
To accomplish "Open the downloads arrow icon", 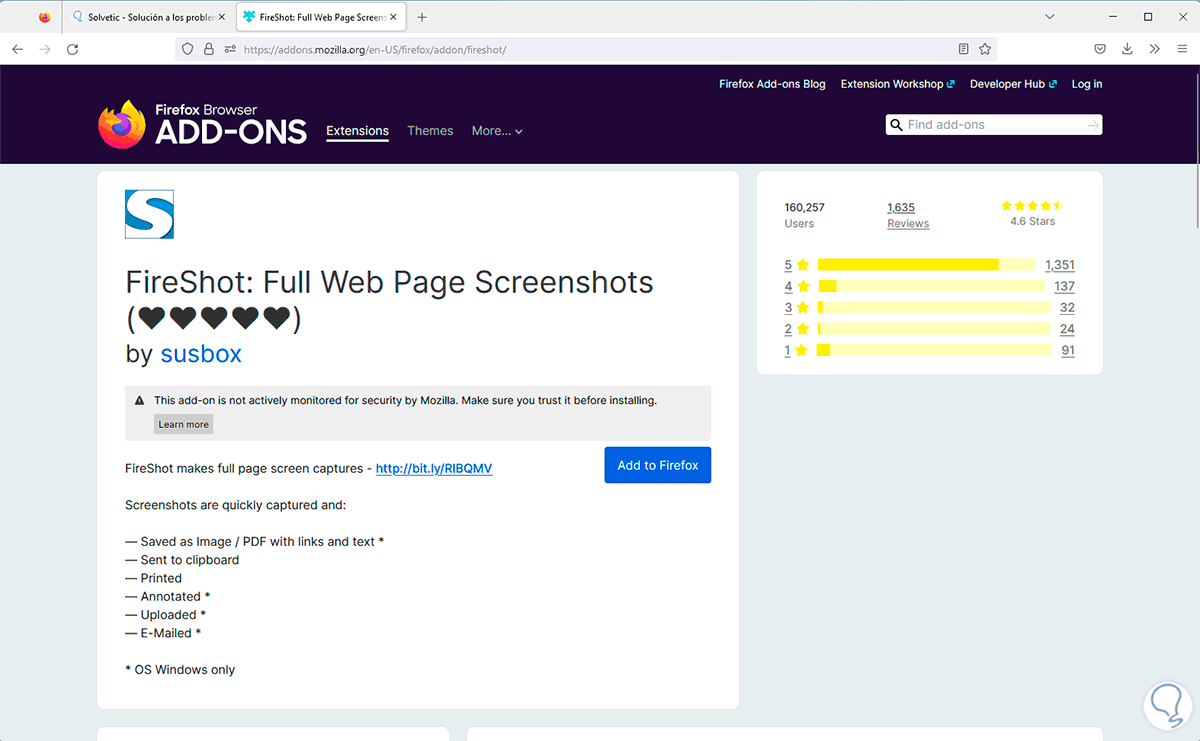I will [1127, 49].
